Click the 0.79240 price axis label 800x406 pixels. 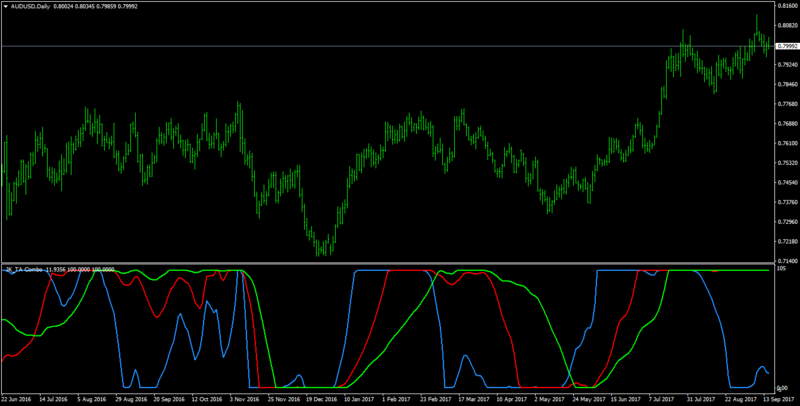coord(787,65)
